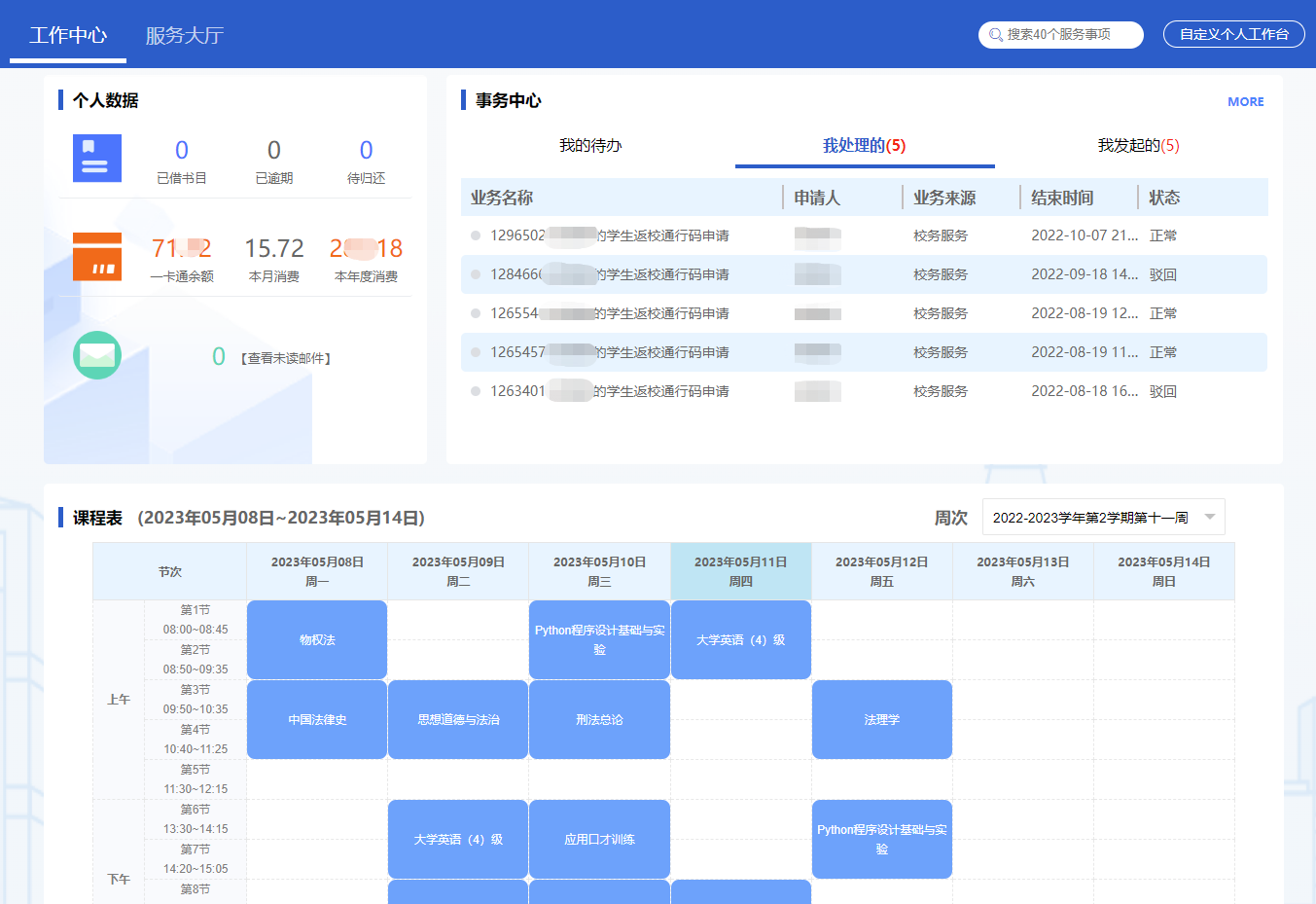Click the 第6节 13:30~14:15 period label

click(196, 819)
